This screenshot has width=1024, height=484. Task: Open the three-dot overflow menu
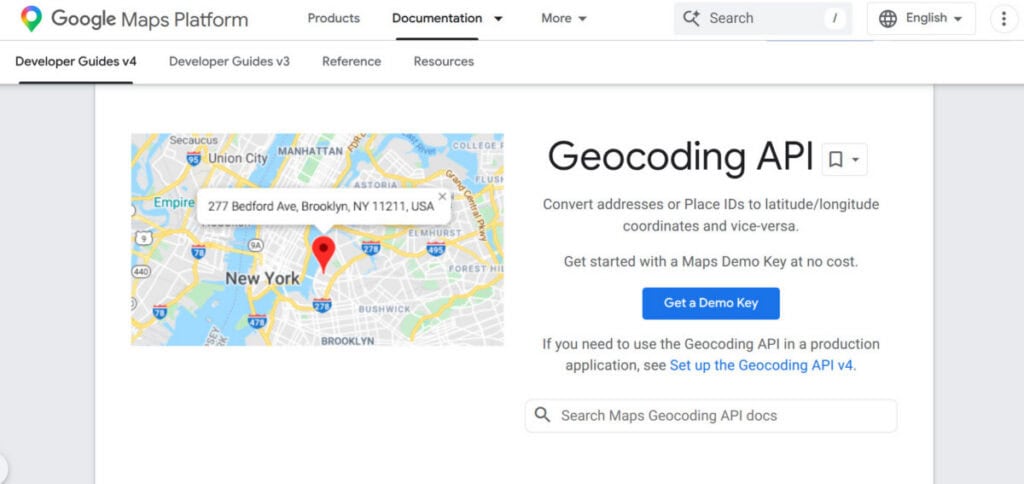click(x=1004, y=18)
